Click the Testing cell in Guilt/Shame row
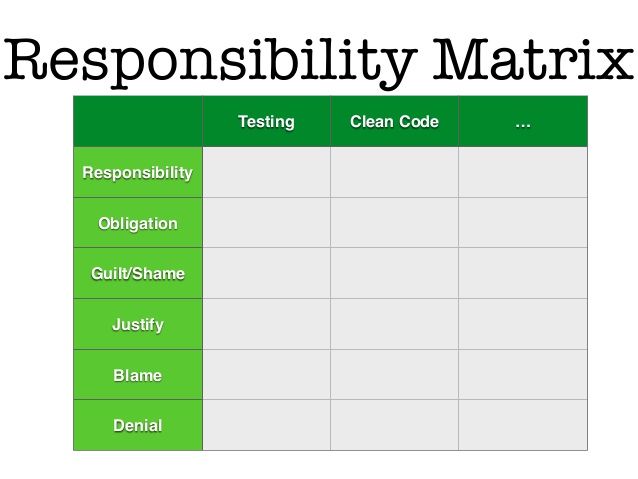The image size is (638, 479). click(x=267, y=273)
